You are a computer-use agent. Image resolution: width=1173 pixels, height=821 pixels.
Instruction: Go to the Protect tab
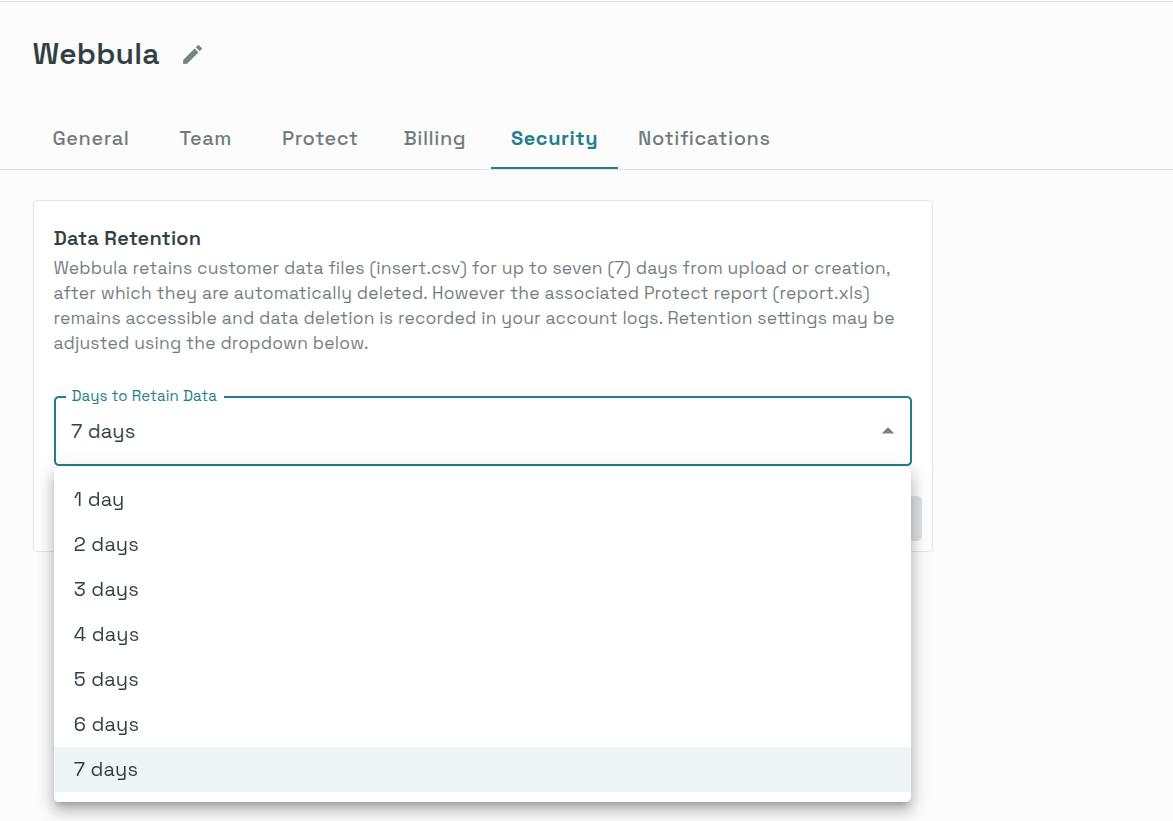point(319,138)
